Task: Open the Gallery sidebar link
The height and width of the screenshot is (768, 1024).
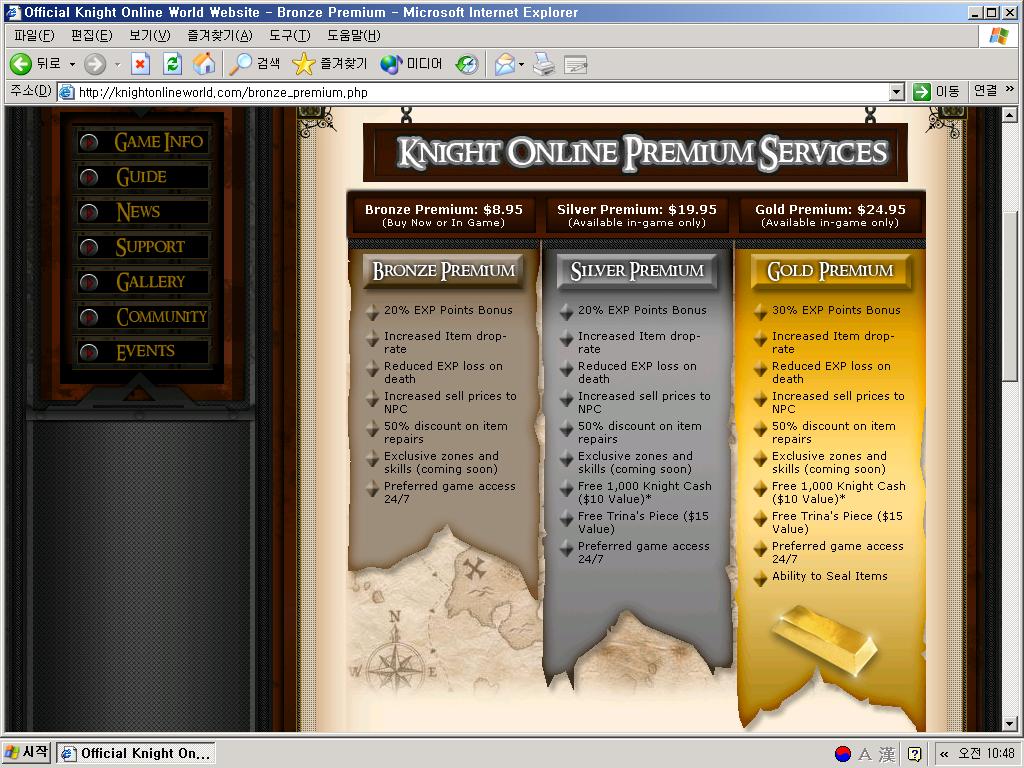Action: pos(142,281)
